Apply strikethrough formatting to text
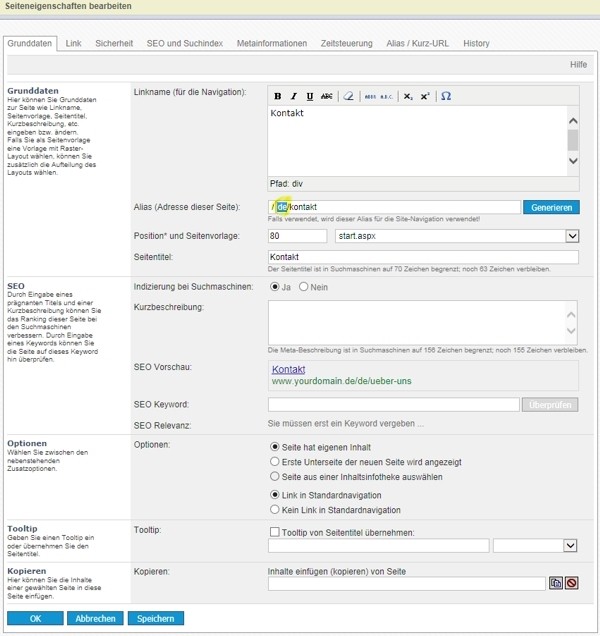The width and height of the screenshot is (600, 636). coord(326,96)
